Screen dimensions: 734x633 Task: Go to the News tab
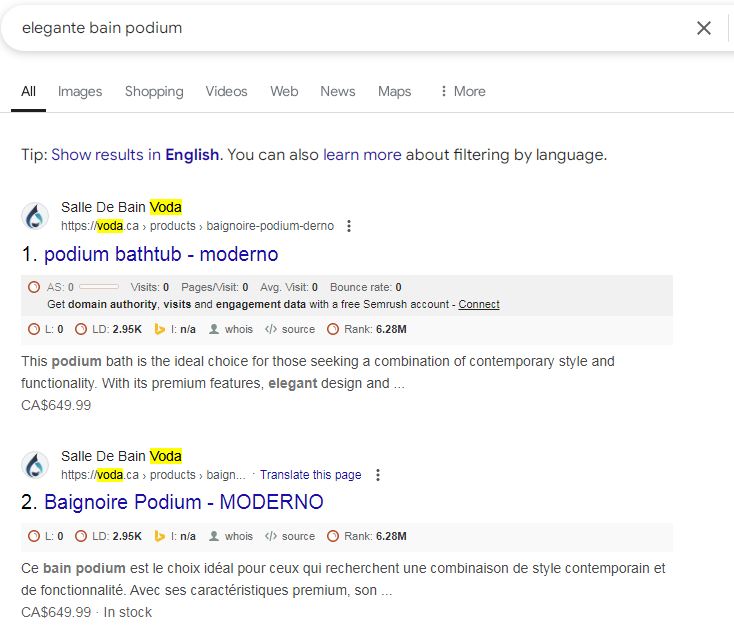(338, 91)
